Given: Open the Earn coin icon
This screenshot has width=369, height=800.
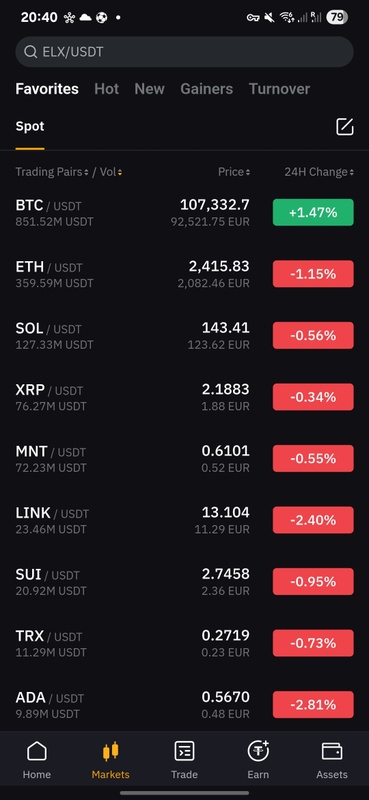Looking at the screenshot, I should point(258,751).
